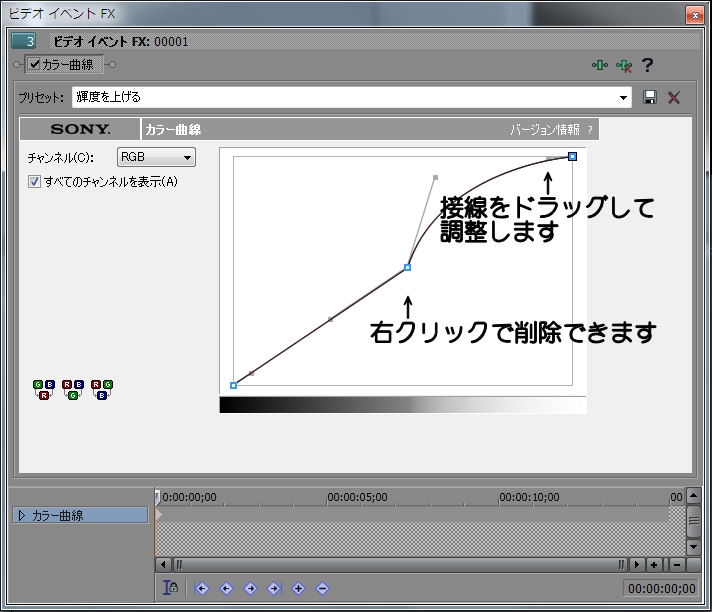Jump to first keyframe button
712x612 pixels.
pos(202,588)
